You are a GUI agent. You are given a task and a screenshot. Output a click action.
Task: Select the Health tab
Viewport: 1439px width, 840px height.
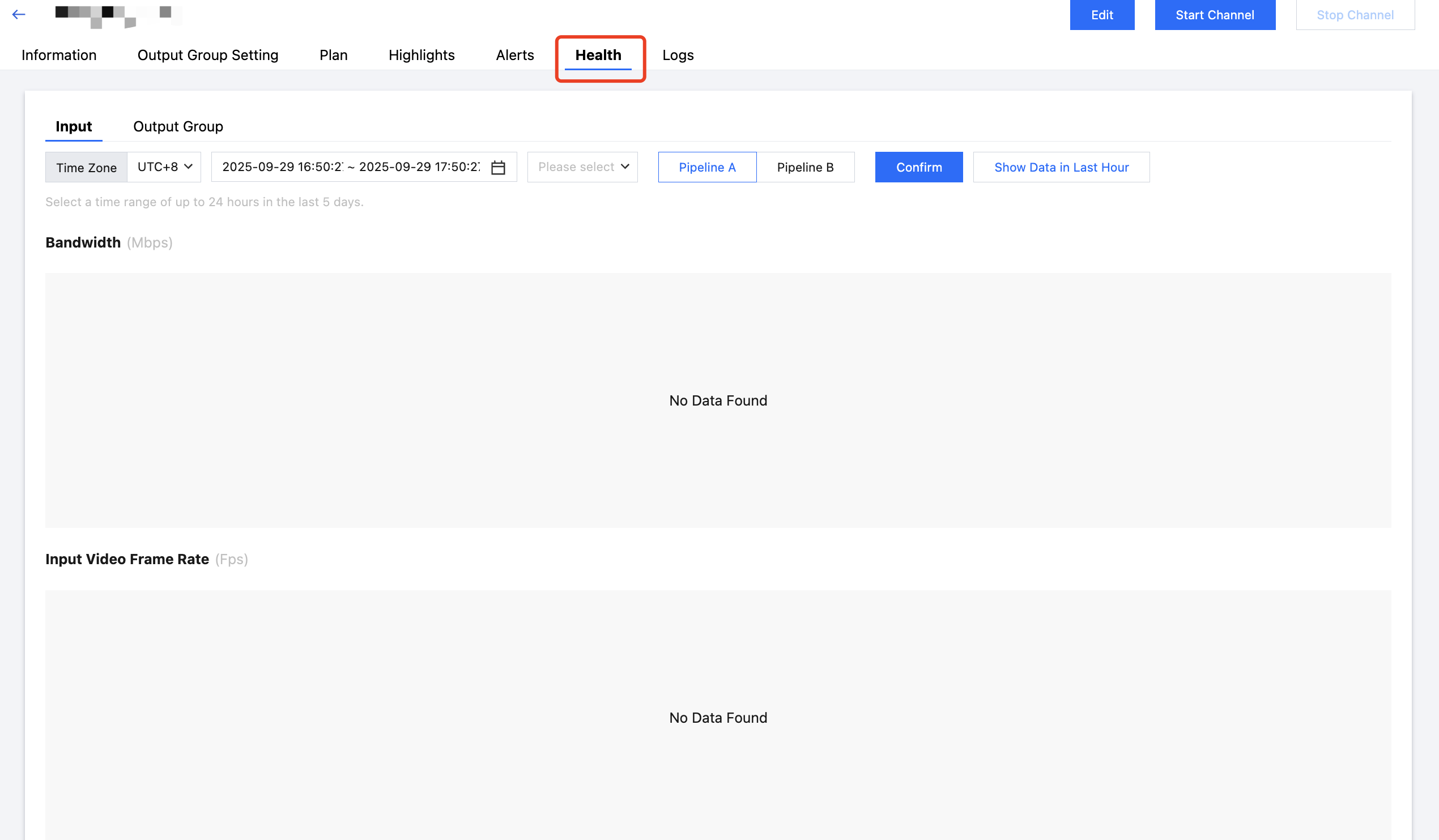point(598,55)
